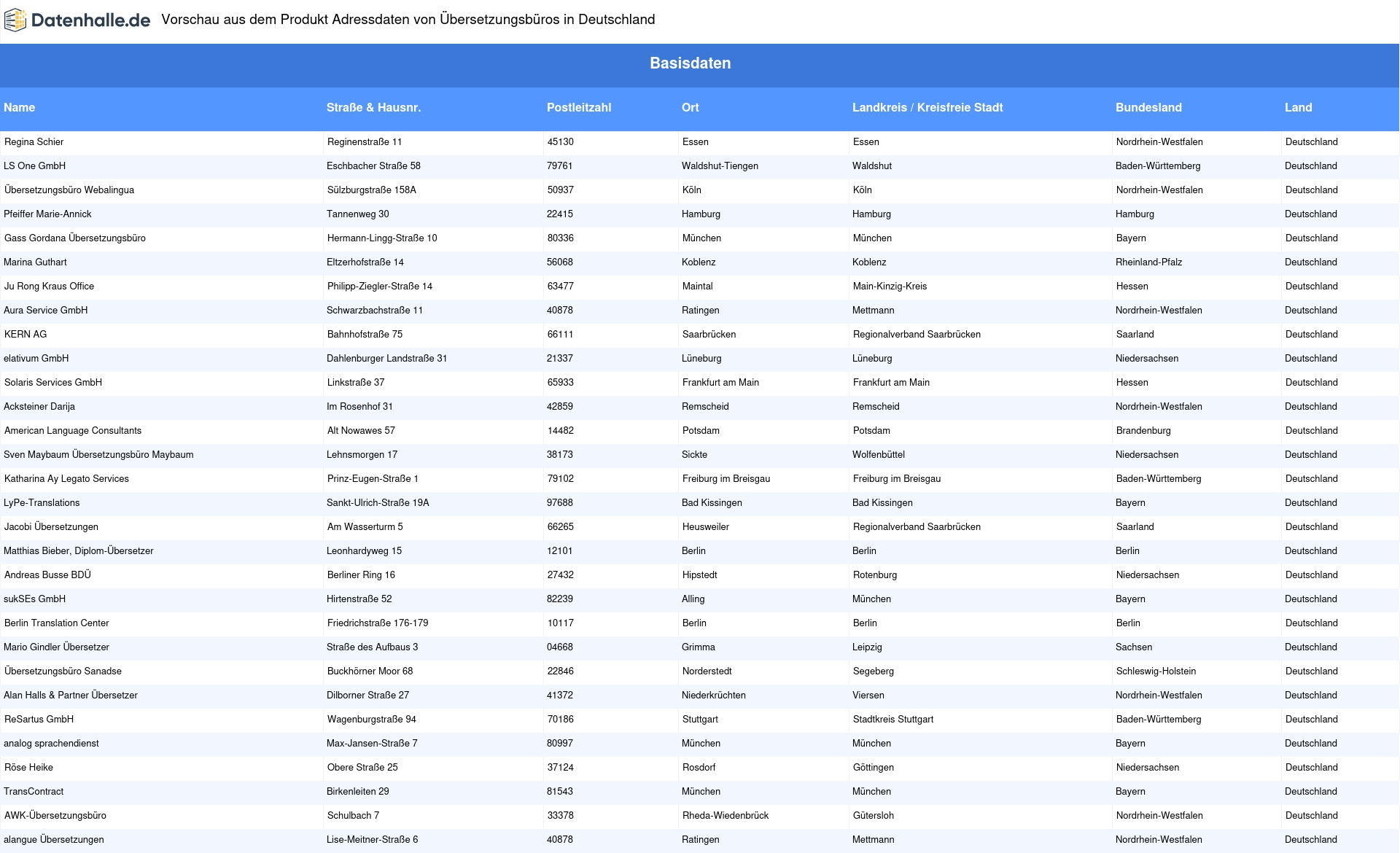Click address Dahlenburger Landstraße 31

[387, 359]
